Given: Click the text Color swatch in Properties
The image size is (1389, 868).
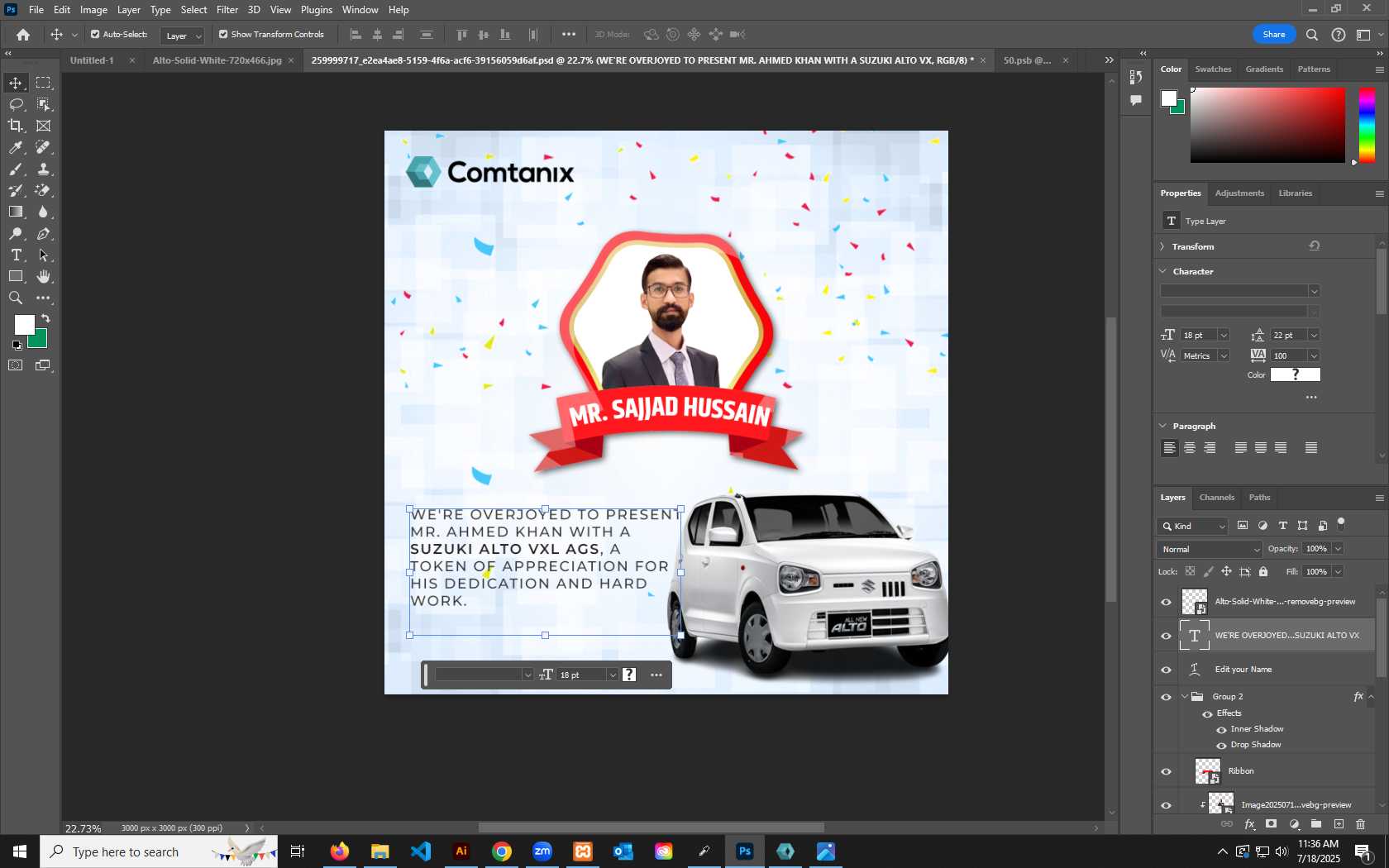Looking at the screenshot, I should tap(1296, 374).
